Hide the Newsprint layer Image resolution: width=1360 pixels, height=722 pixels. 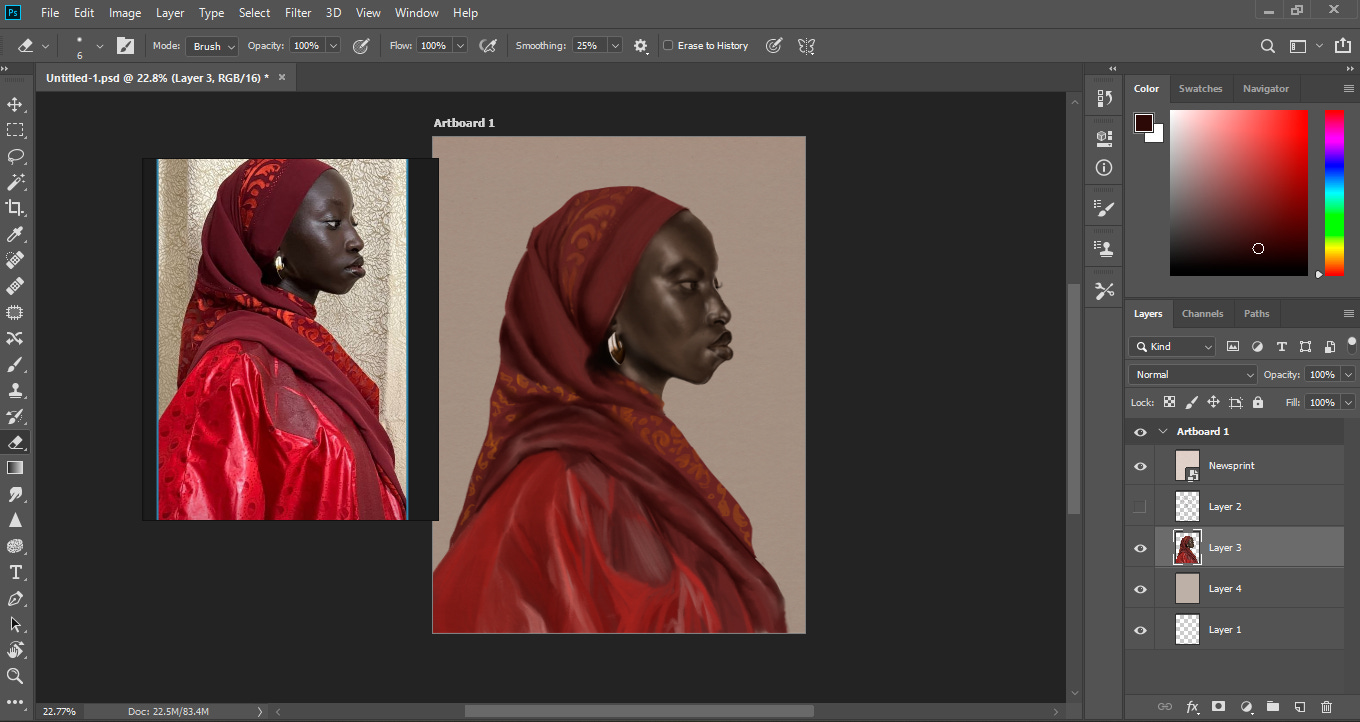(1140, 466)
